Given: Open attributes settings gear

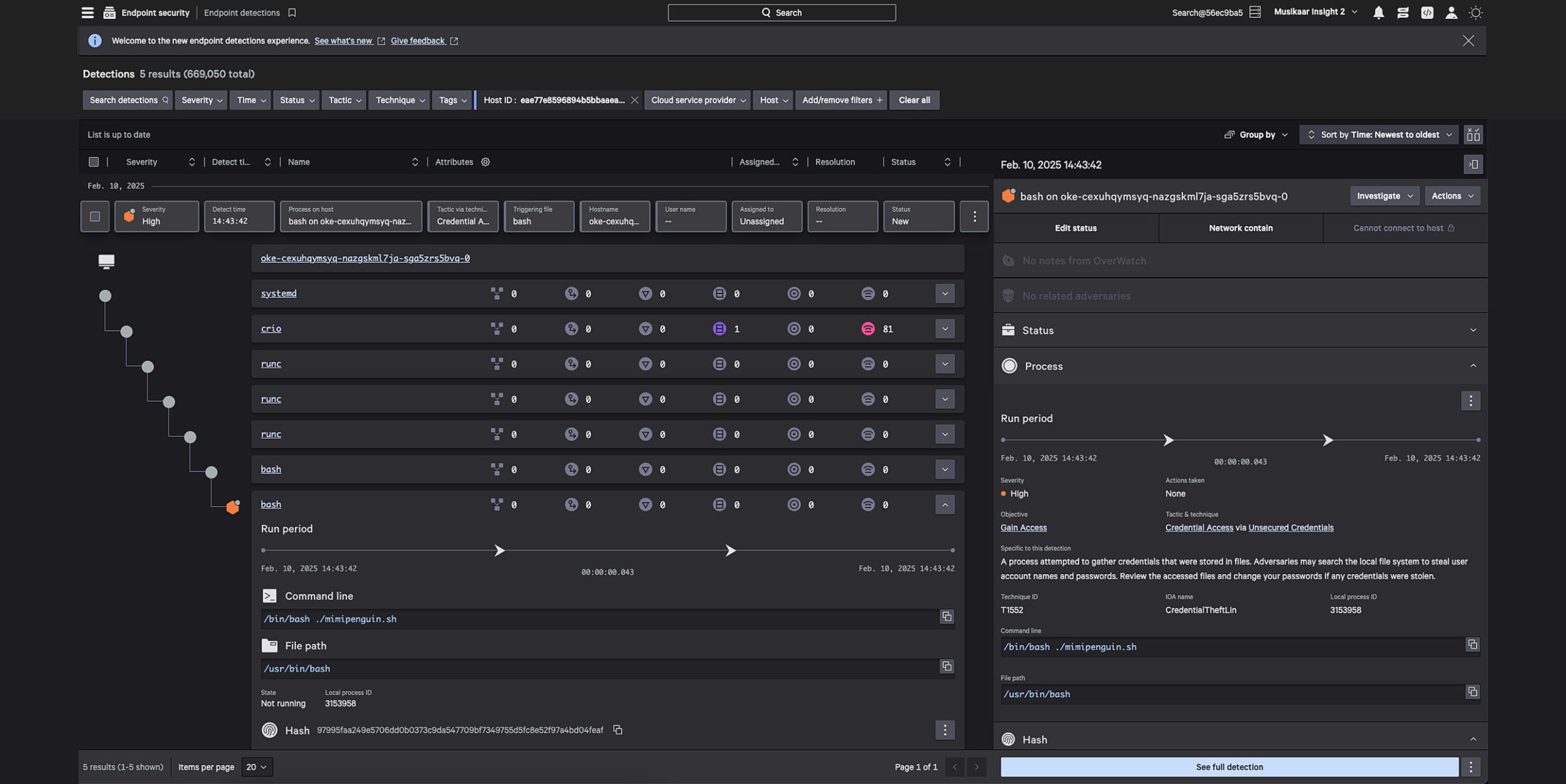Looking at the screenshot, I should (x=485, y=161).
